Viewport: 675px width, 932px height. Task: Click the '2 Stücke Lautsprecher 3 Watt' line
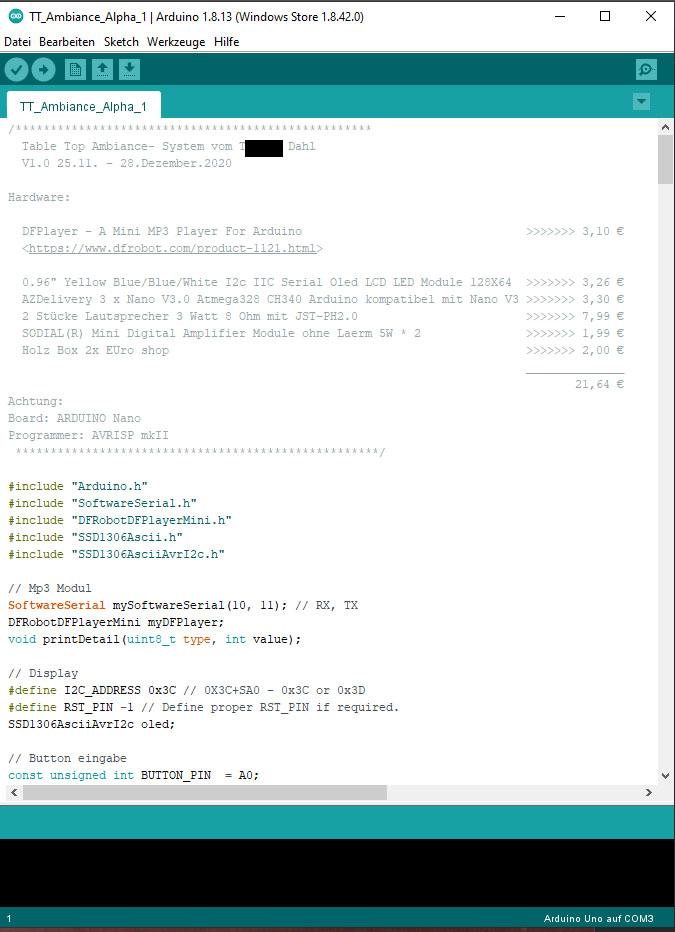click(190, 316)
